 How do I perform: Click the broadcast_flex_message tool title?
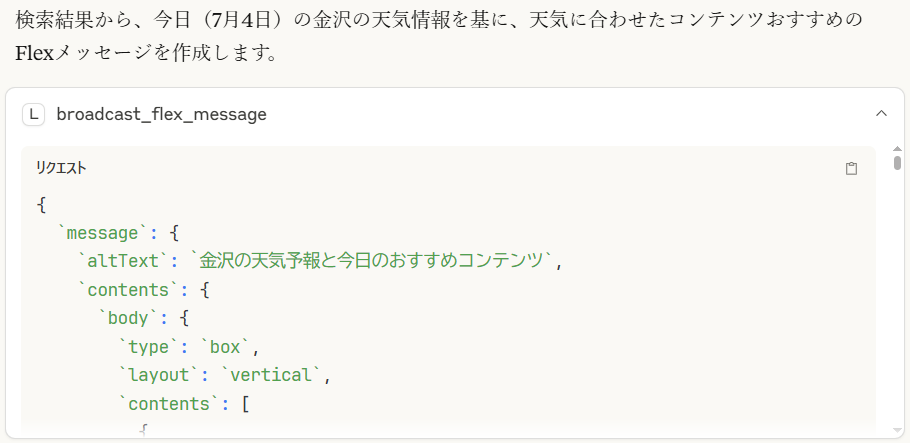point(161,114)
